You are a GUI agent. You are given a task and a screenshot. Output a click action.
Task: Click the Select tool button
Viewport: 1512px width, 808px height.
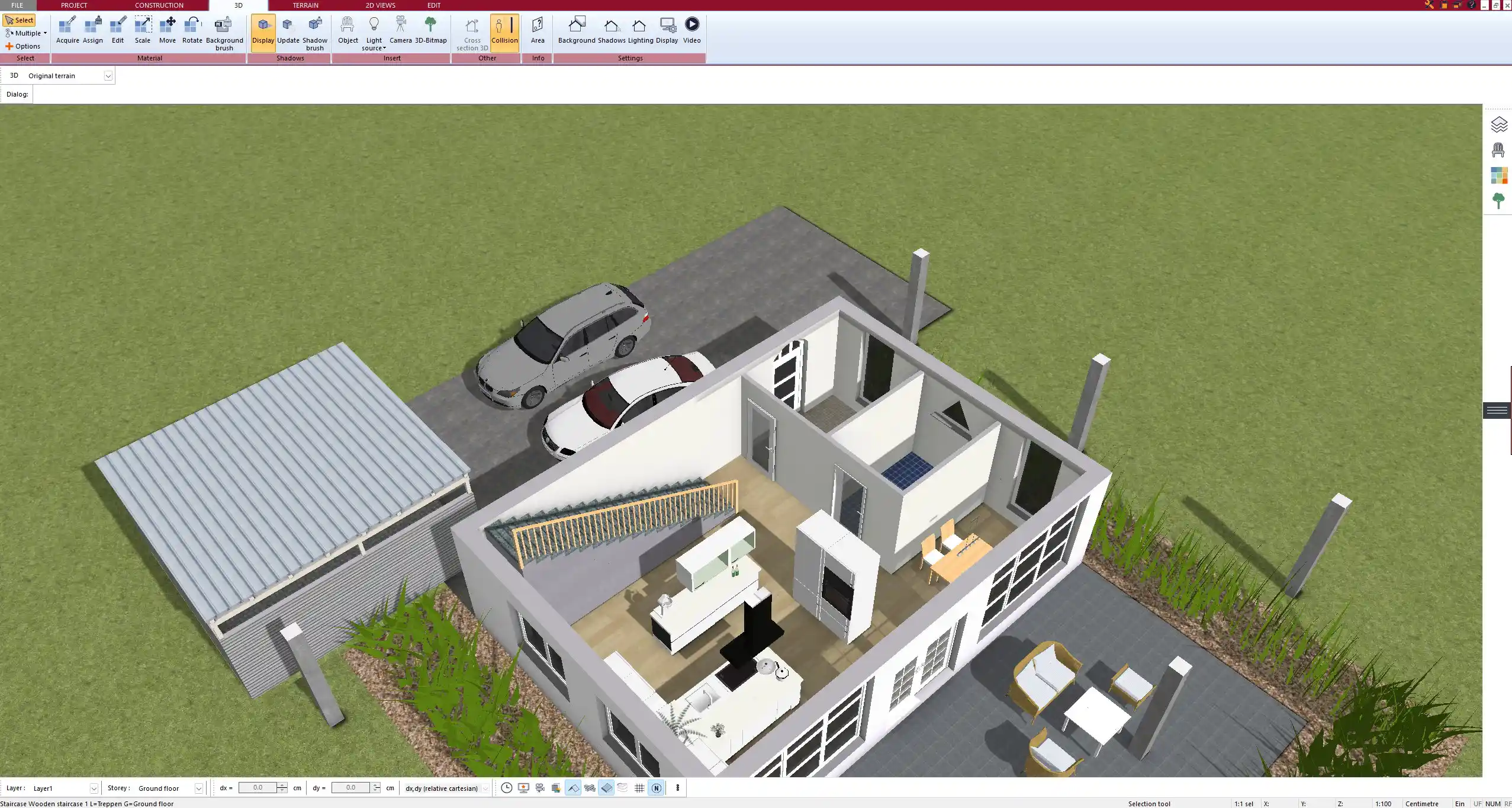point(20,20)
